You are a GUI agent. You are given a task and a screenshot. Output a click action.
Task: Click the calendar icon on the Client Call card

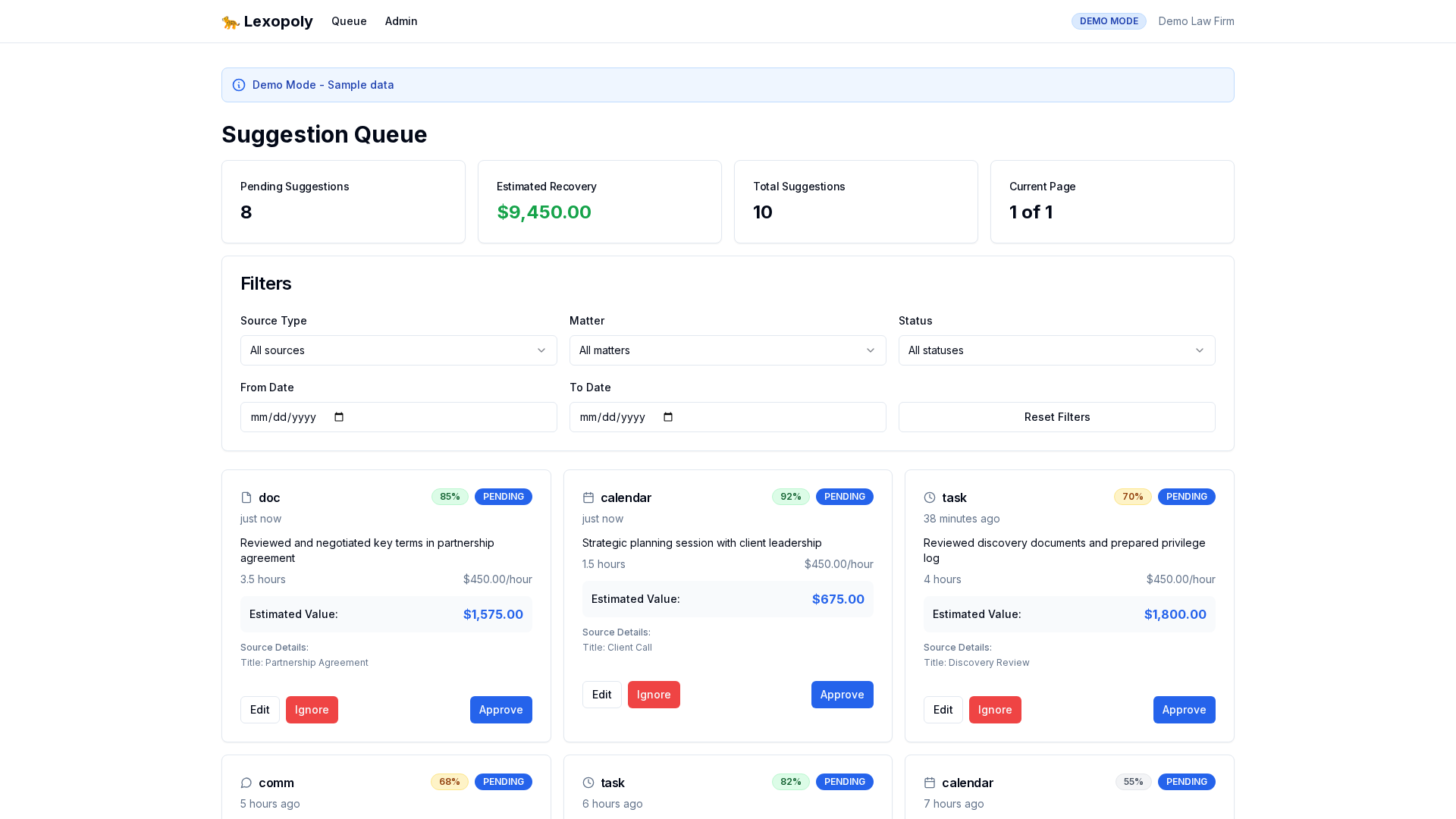tap(588, 497)
